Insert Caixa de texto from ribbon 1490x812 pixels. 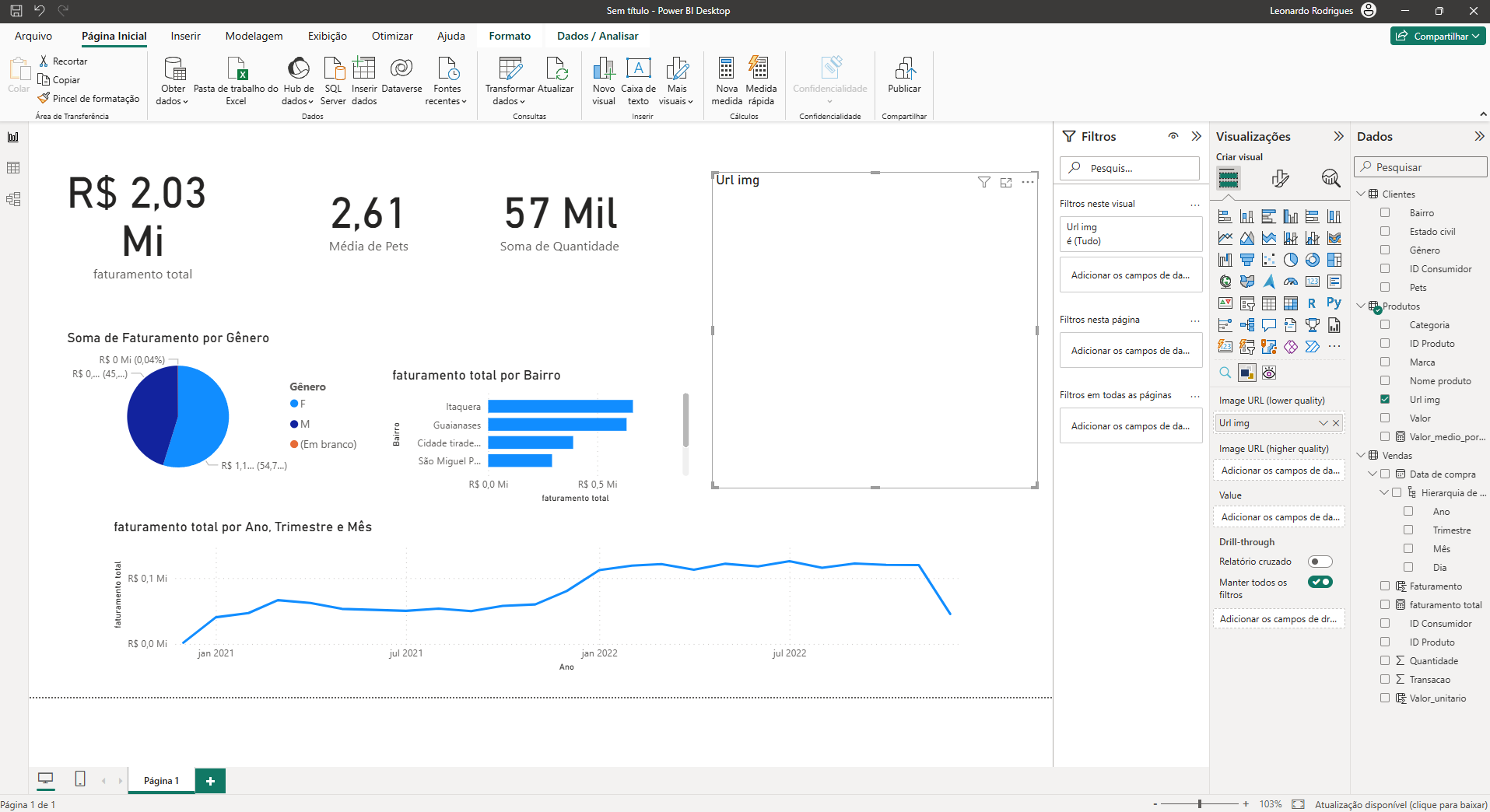pos(638,81)
